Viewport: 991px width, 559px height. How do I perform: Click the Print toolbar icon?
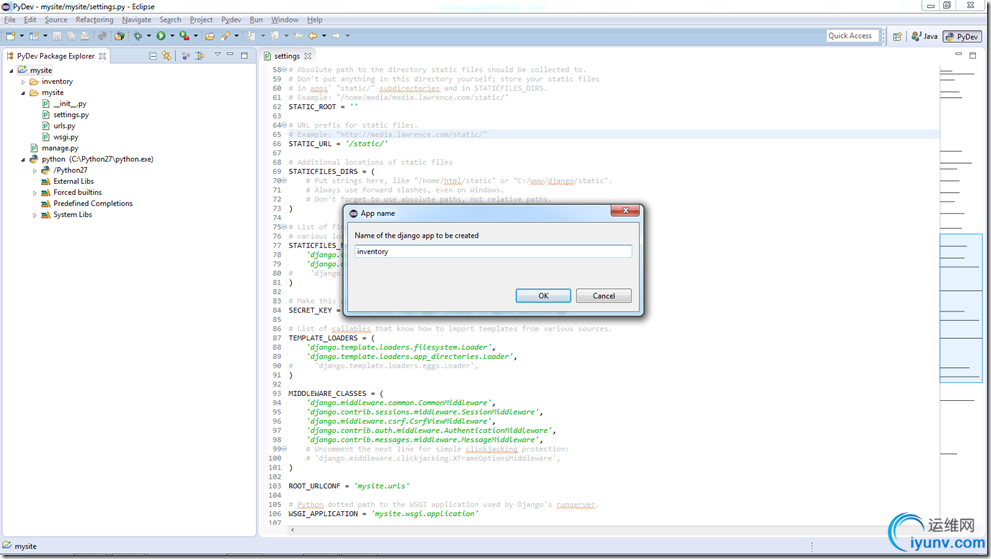pos(85,36)
